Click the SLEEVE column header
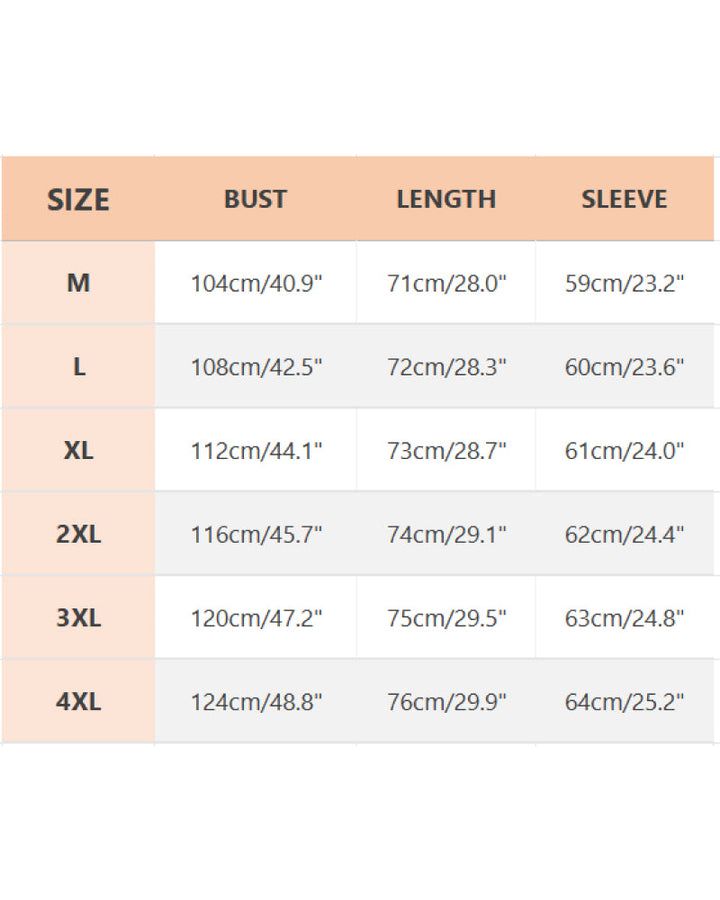Screen dimensions: 720x900 (x=624, y=199)
